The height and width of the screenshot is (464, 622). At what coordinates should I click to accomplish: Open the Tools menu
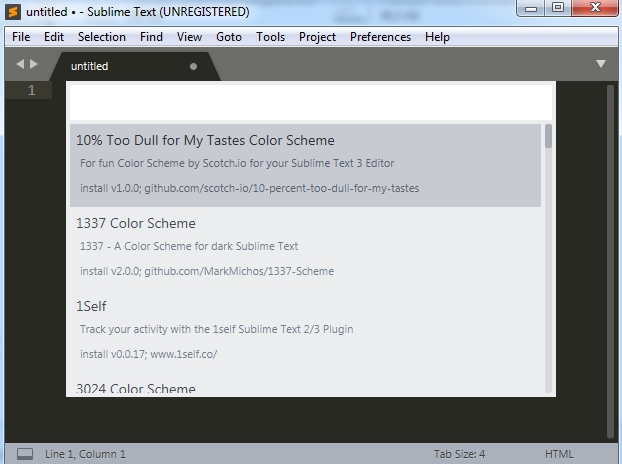[x=270, y=37]
